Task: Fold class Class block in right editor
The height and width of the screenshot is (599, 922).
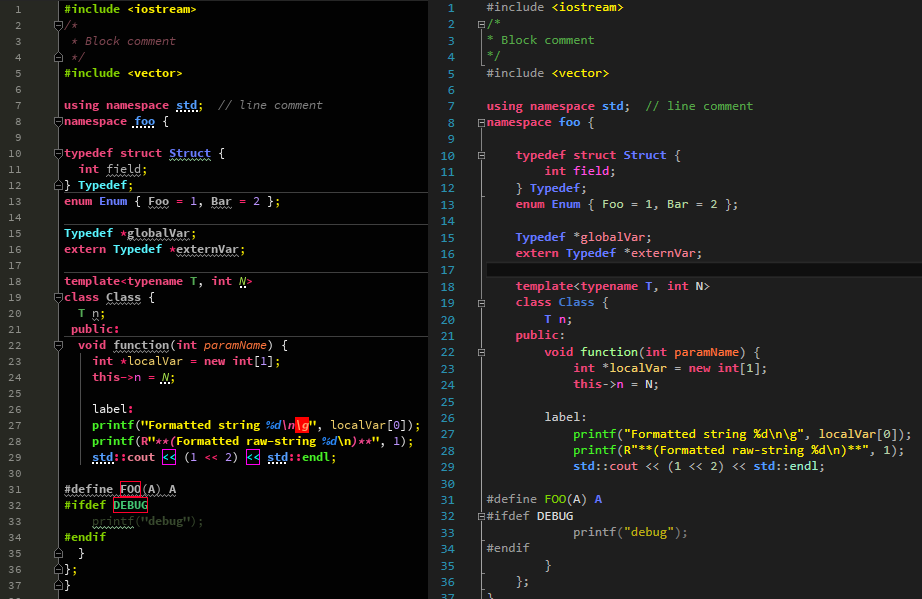Action: (481, 303)
